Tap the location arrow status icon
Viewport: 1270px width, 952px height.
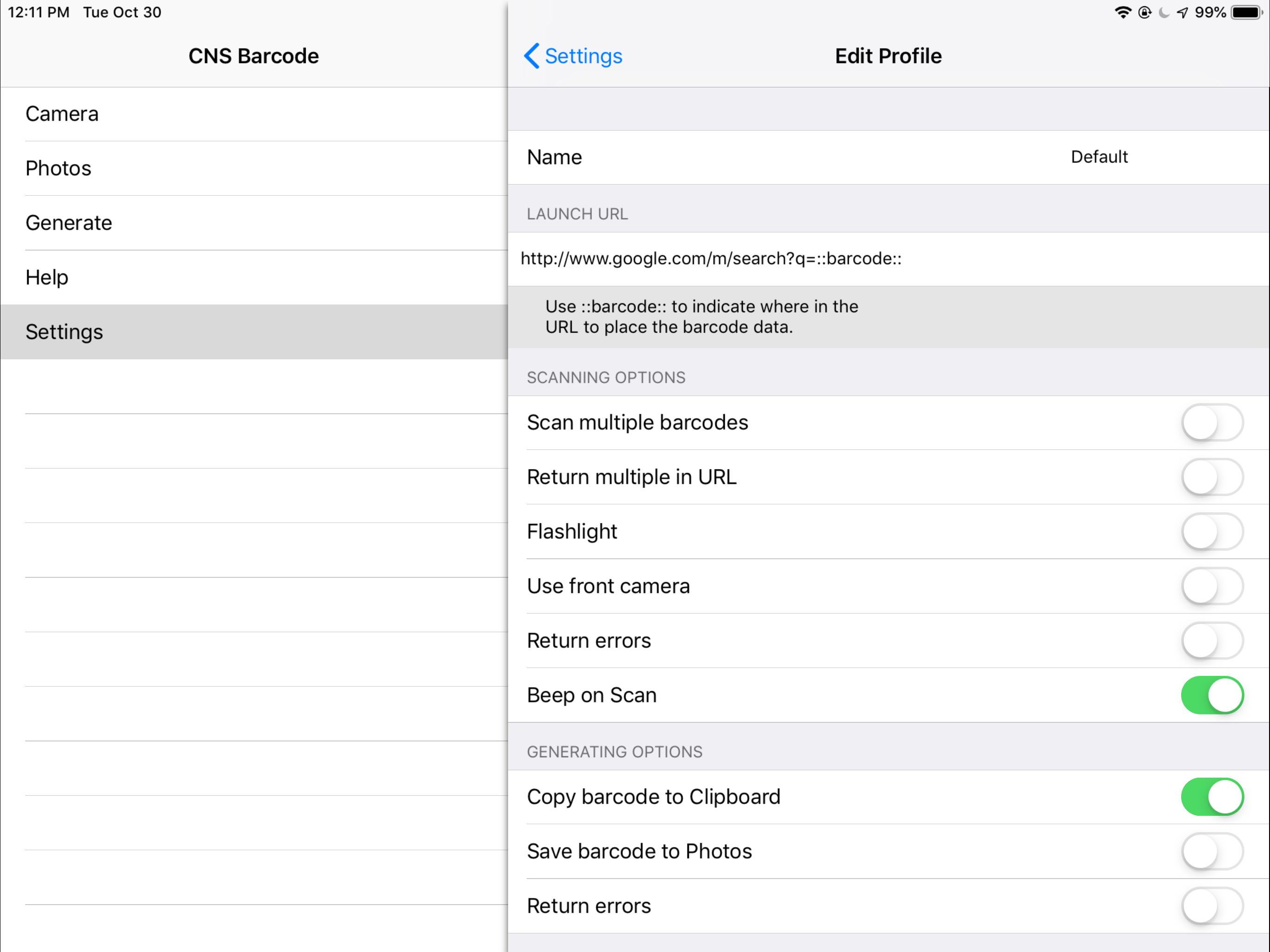(1183, 12)
